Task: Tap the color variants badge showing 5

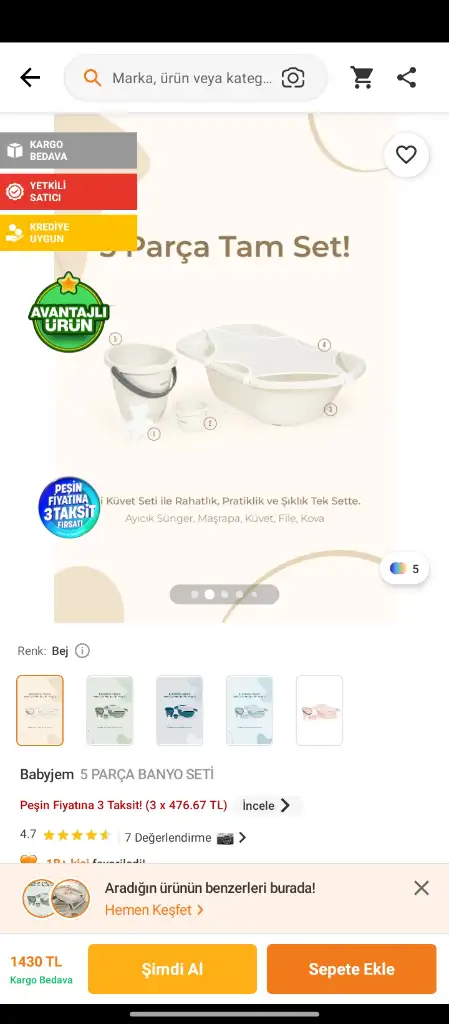Action: point(405,568)
